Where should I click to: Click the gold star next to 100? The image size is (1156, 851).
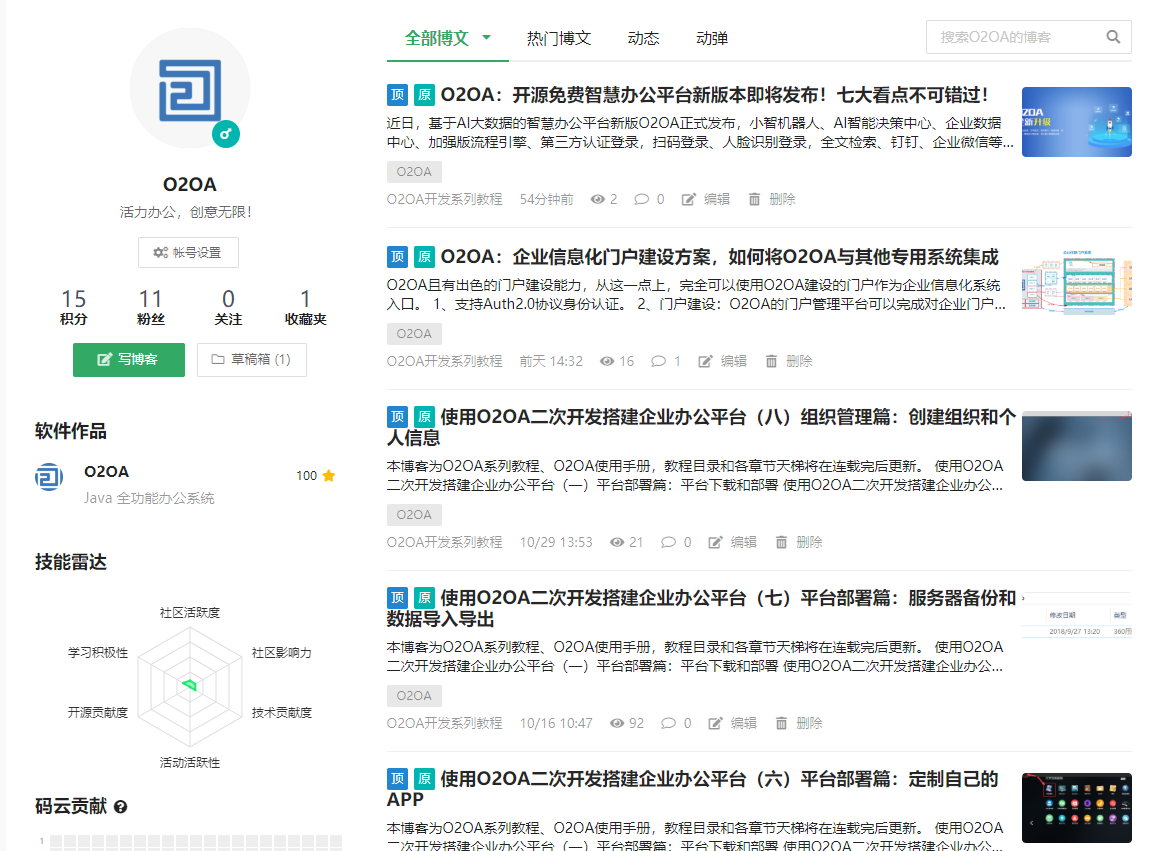click(329, 476)
